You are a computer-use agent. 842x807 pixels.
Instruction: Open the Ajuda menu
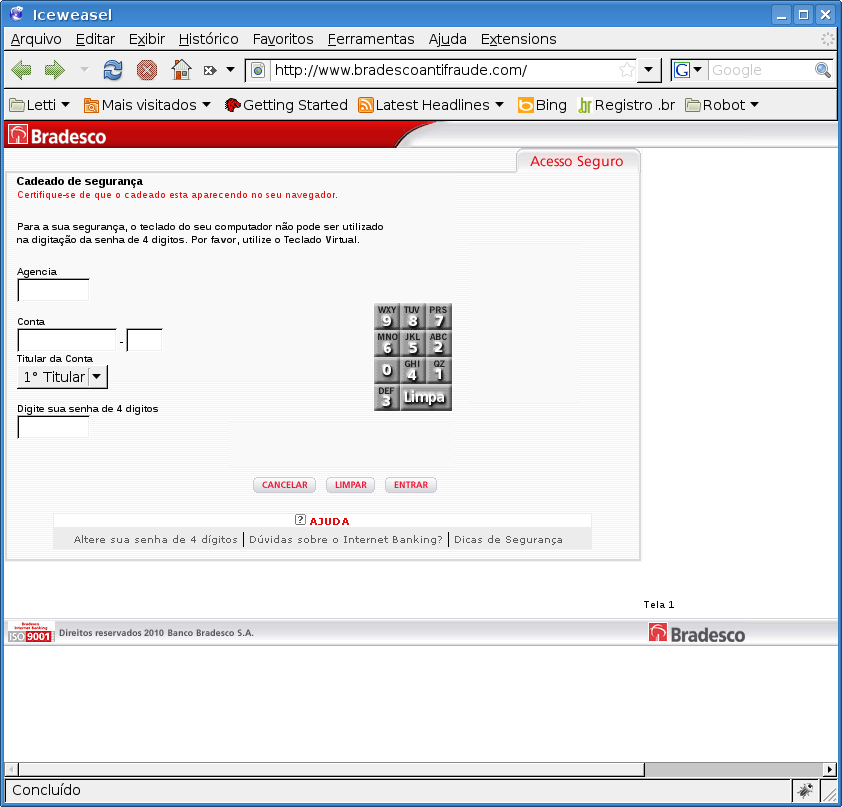coord(447,39)
